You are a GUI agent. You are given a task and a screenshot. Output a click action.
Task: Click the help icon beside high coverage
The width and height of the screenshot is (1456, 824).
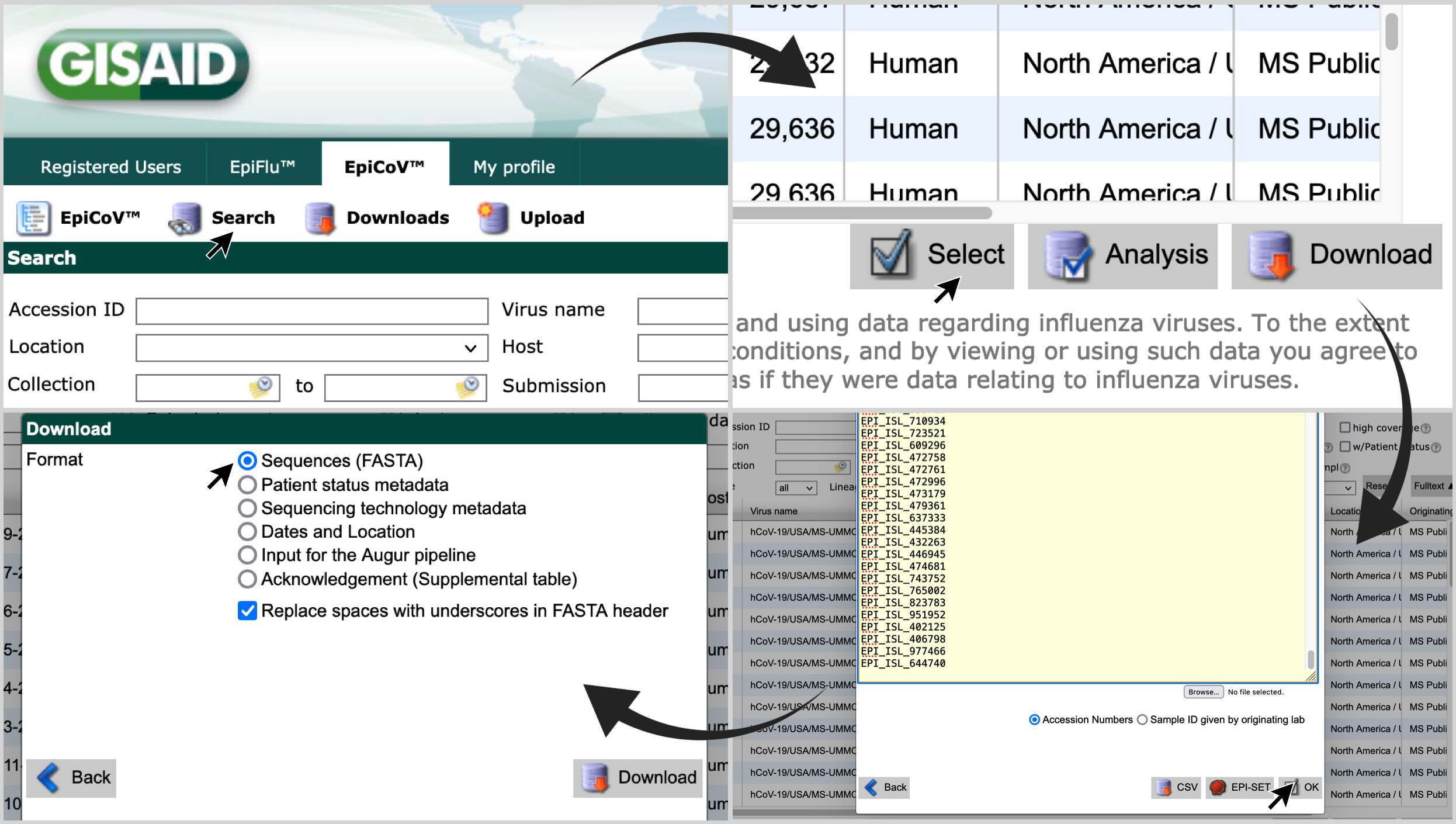point(1426,428)
